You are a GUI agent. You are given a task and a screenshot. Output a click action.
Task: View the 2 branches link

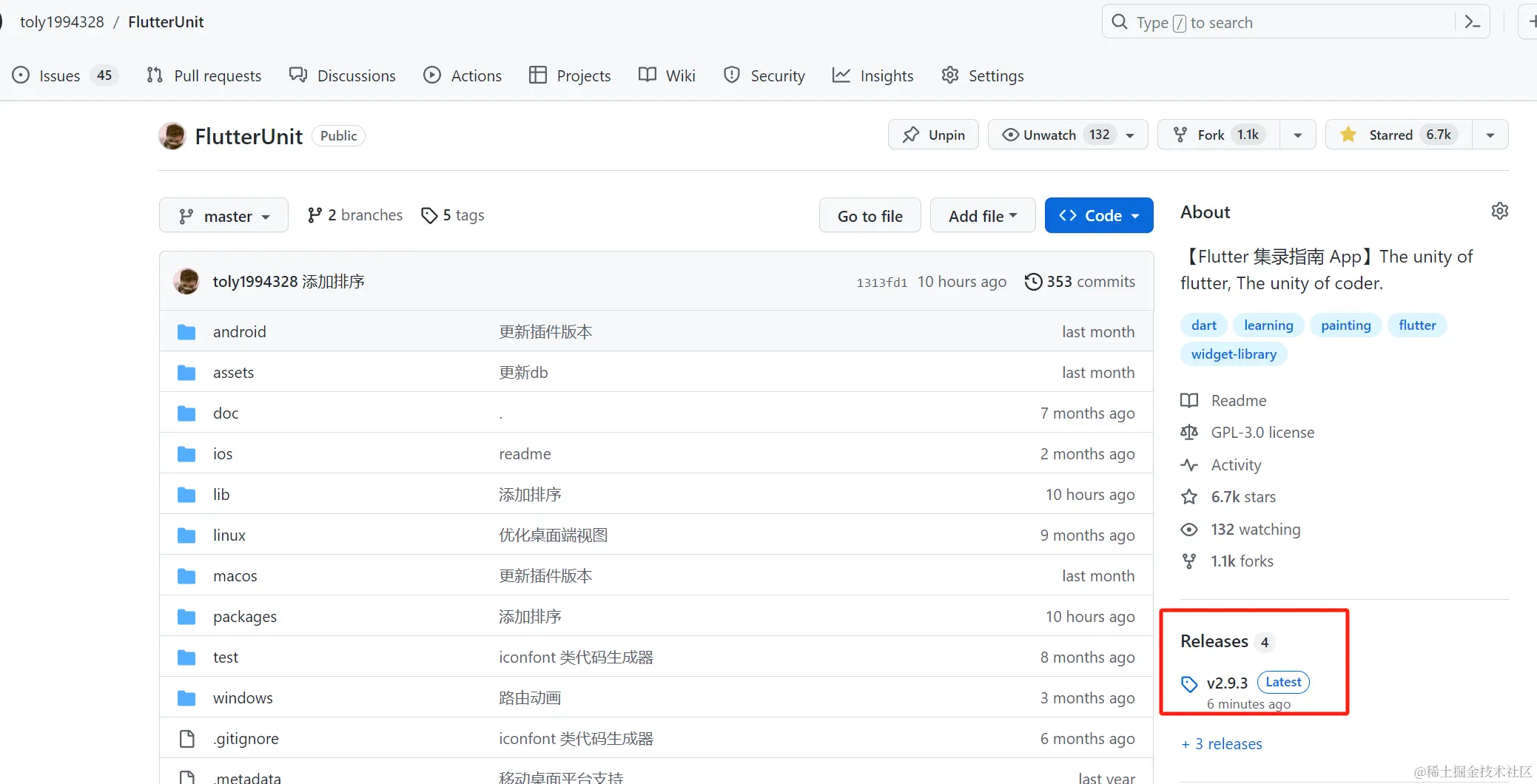click(355, 215)
